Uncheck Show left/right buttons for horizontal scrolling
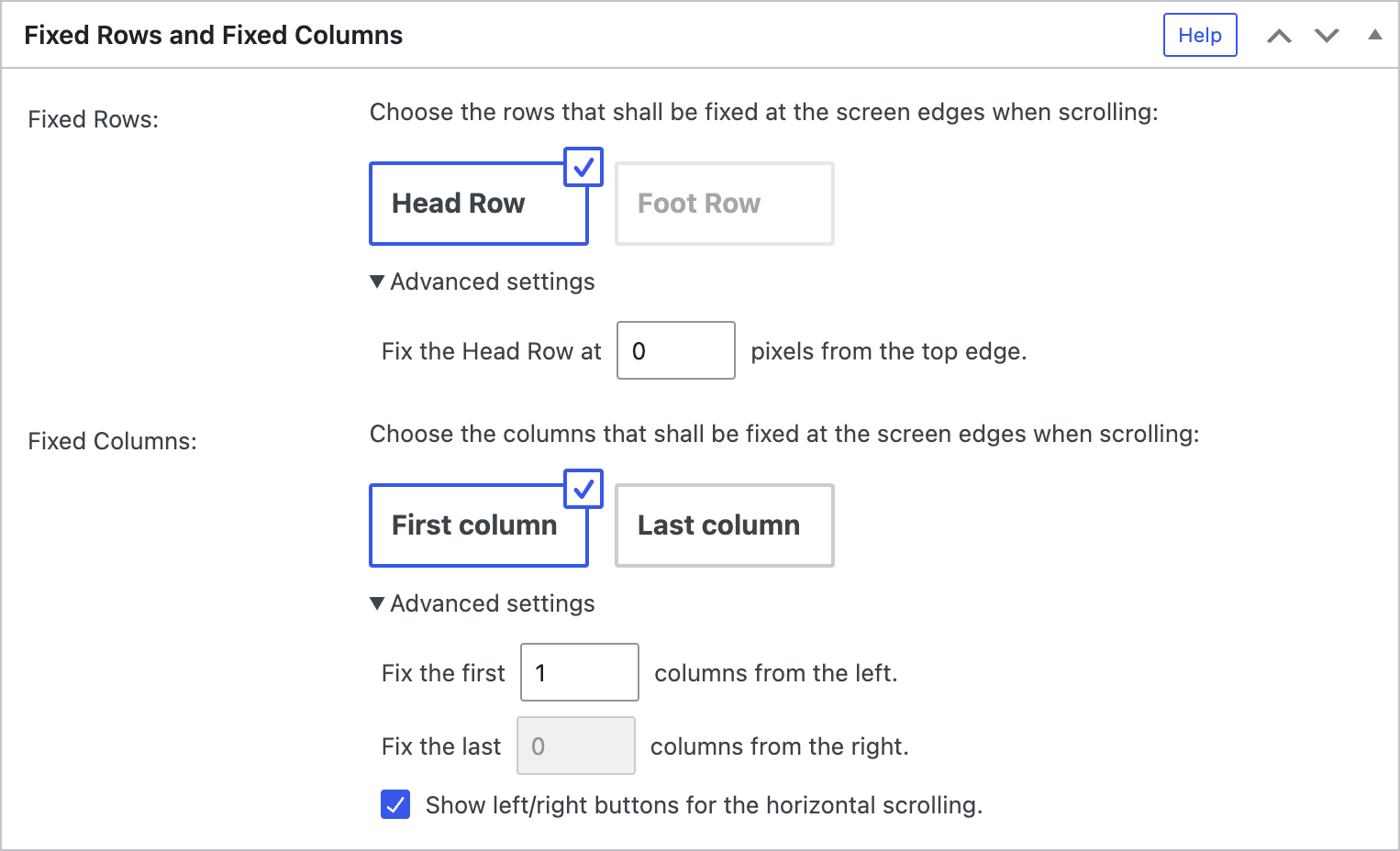Viewport: 1400px width, 851px height. pyautogui.click(x=394, y=805)
